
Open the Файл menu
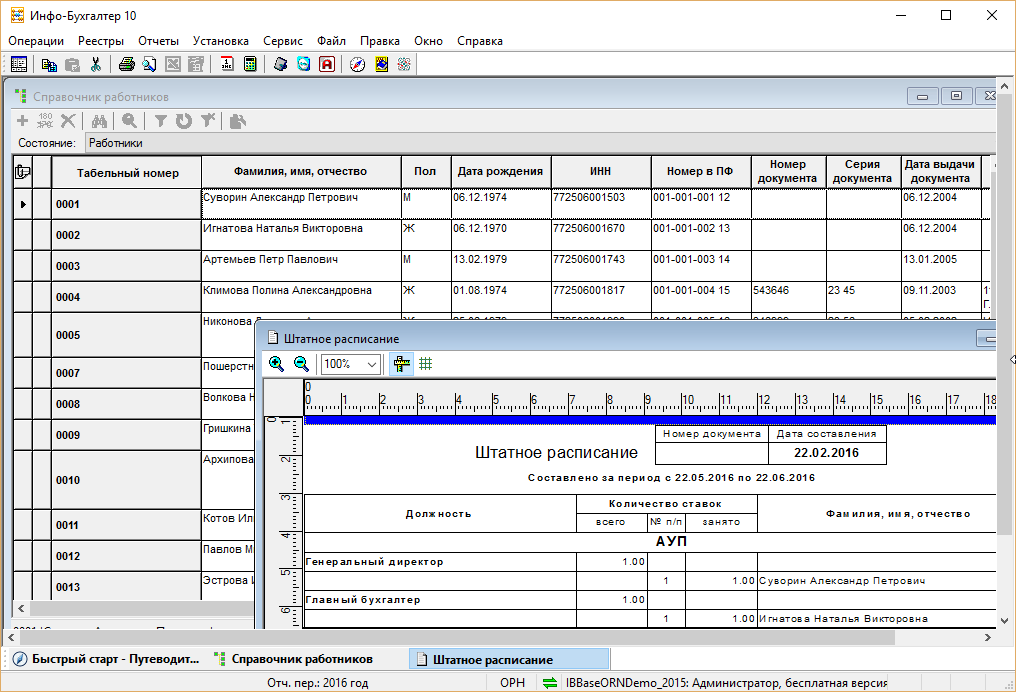tap(331, 41)
